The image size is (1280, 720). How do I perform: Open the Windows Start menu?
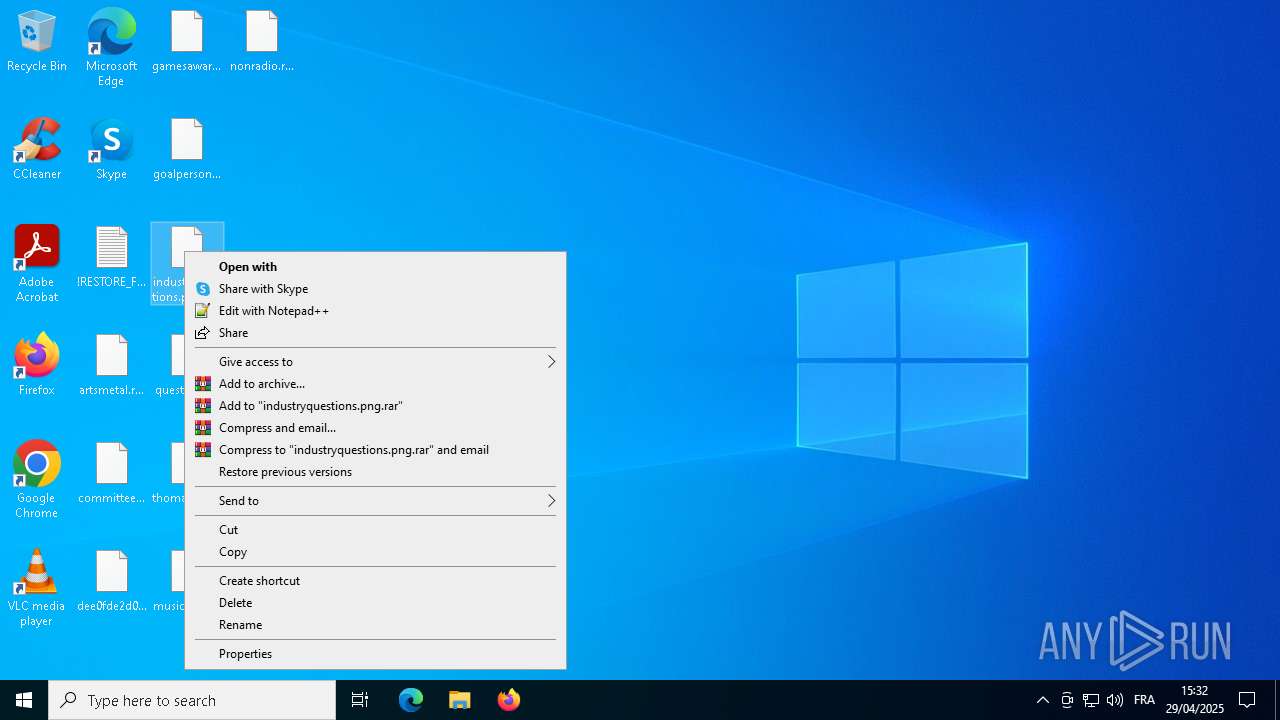pyautogui.click(x=24, y=700)
